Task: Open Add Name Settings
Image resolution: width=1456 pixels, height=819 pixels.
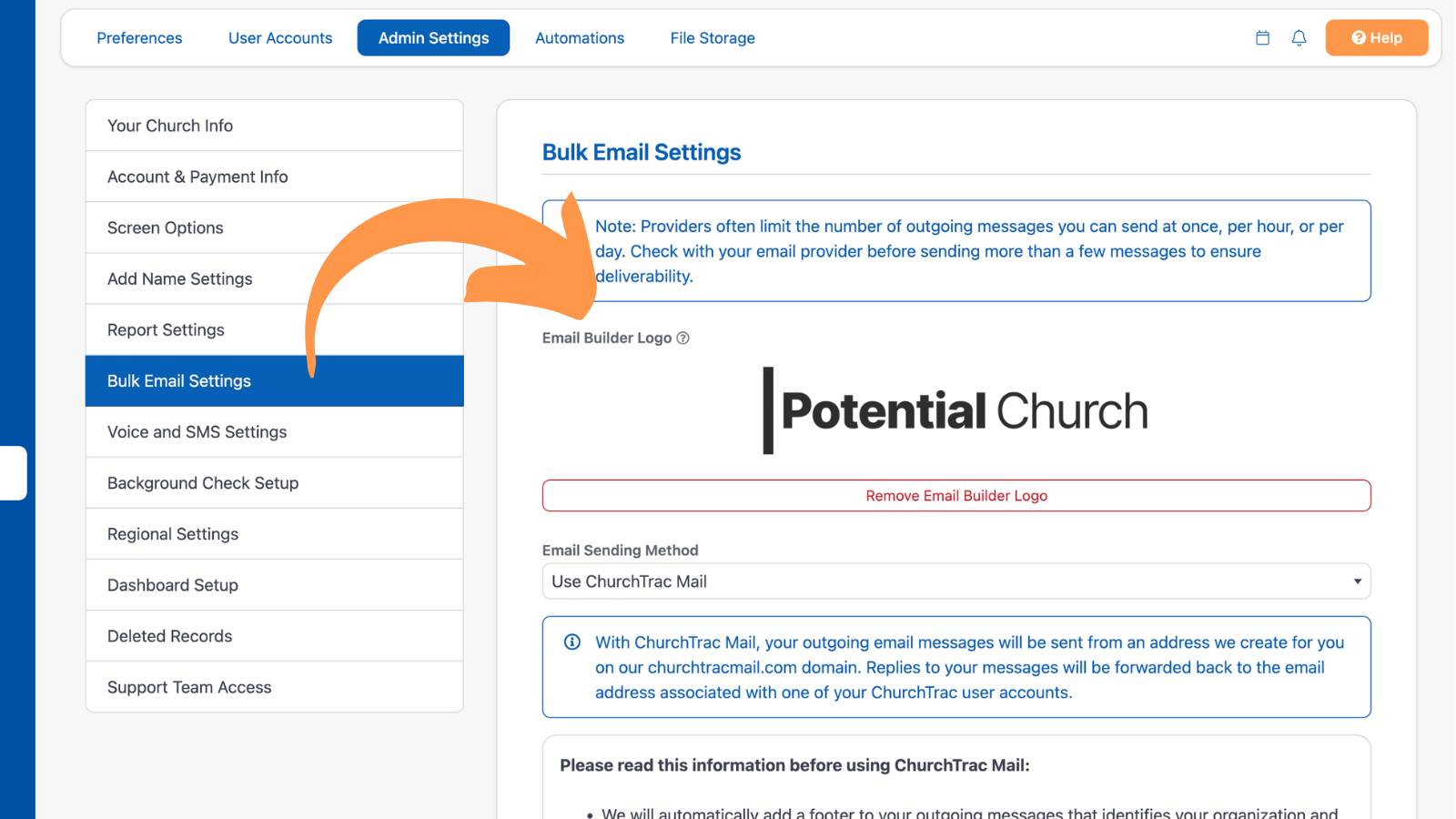Action: pos(274,278)
